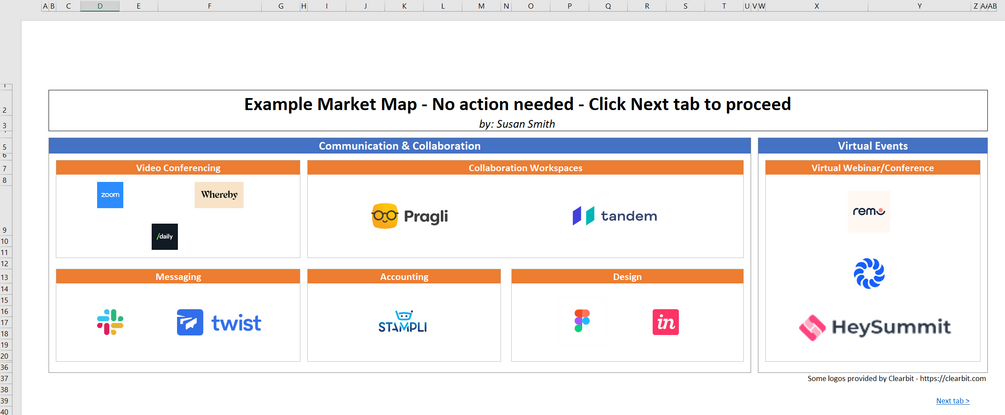Click the Design category header
Viewport: 1005px width, 415px height.
[x=627, y=276]
